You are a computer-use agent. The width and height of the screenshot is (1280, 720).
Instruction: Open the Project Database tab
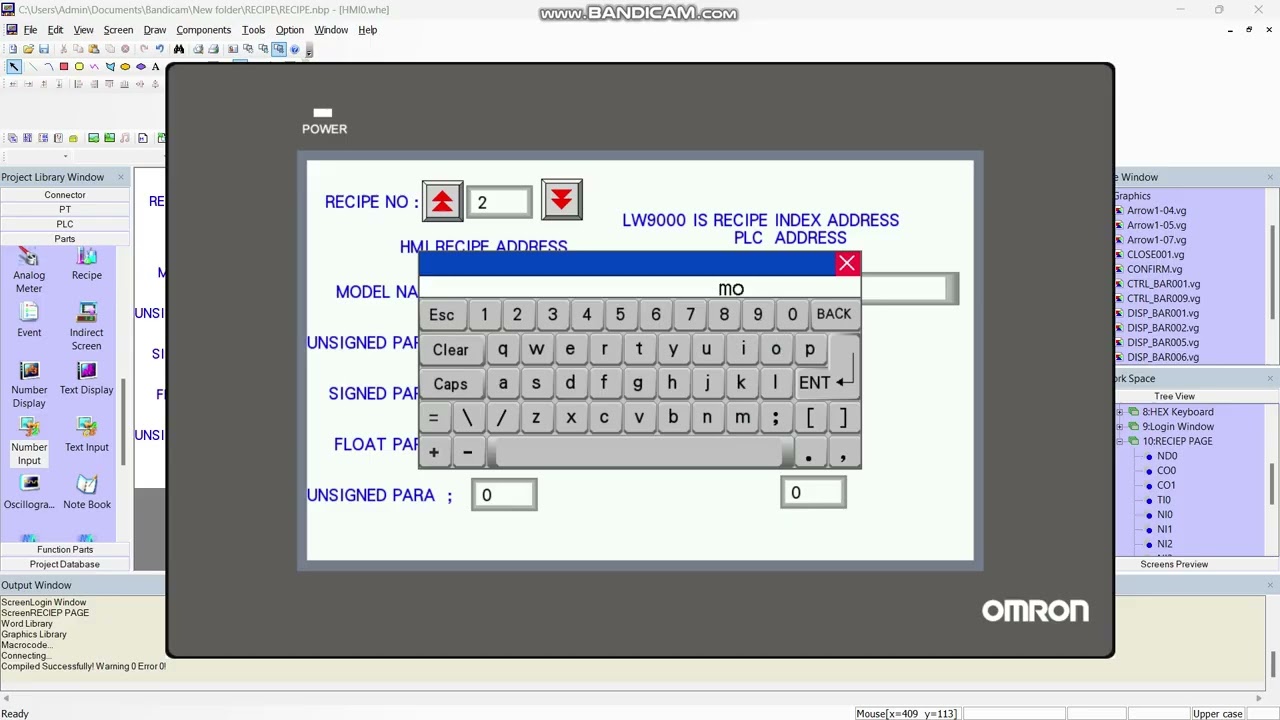point(65,564)
